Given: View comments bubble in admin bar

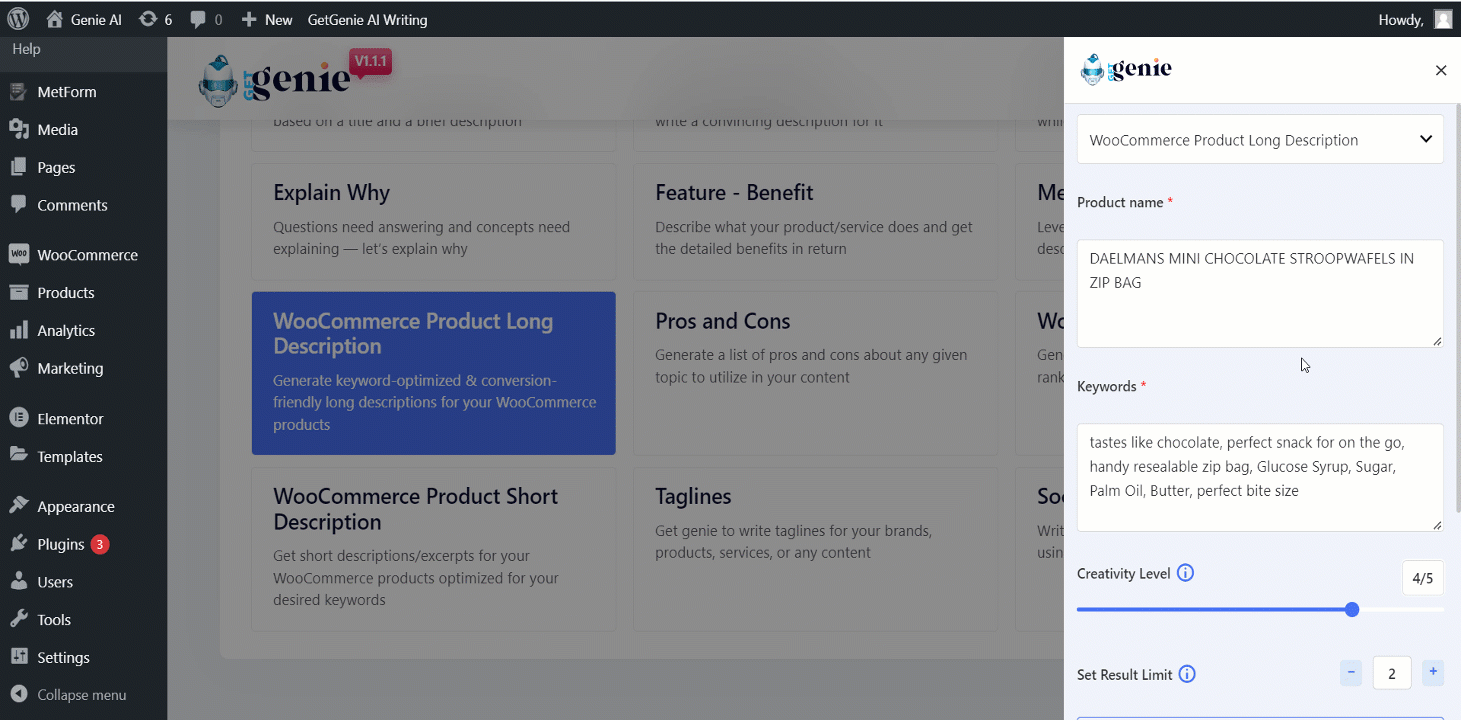Looking at the screenshot, I should coord(206,19).
